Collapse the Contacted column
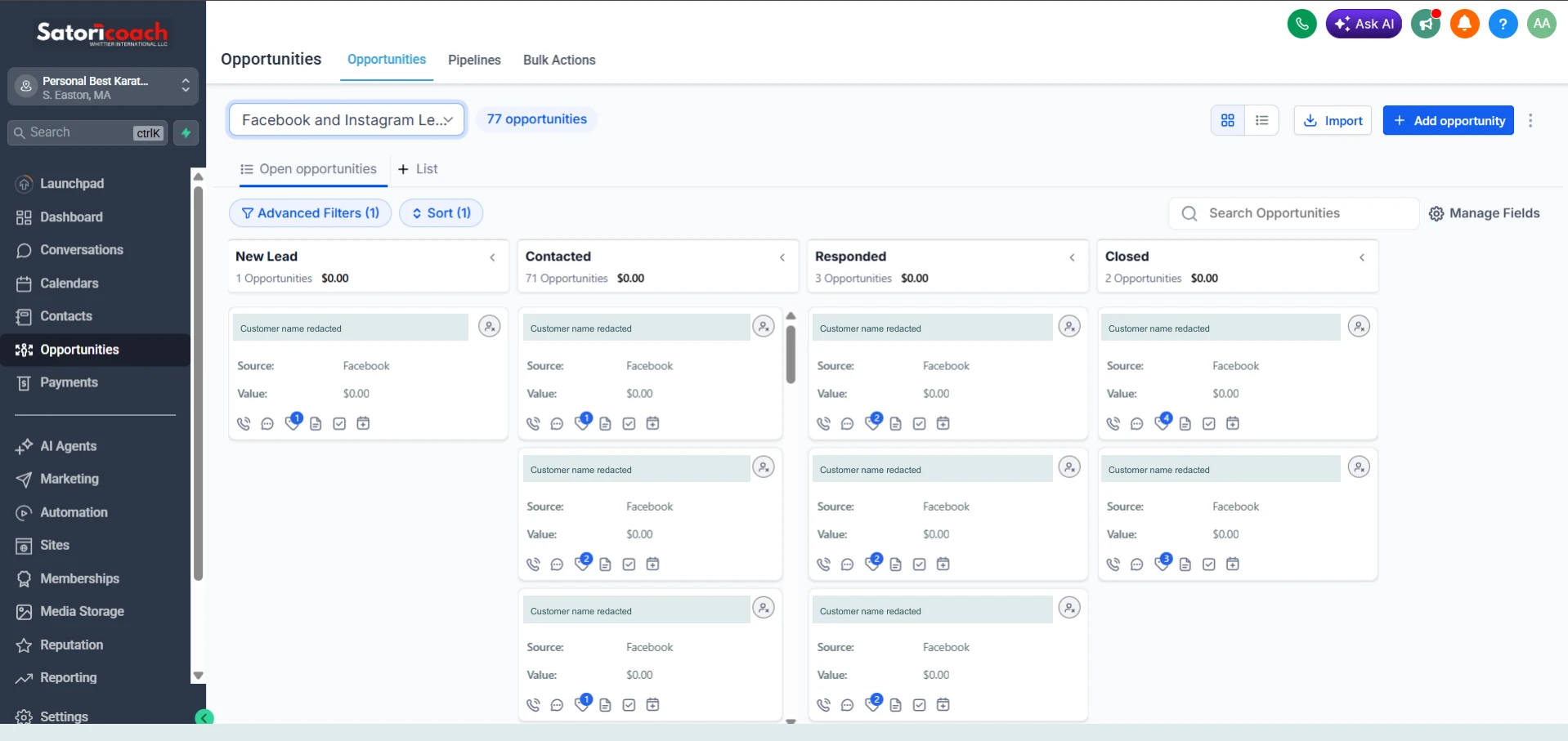The height and width of the screenshot is (741, 1568). [x=782, y=257]
